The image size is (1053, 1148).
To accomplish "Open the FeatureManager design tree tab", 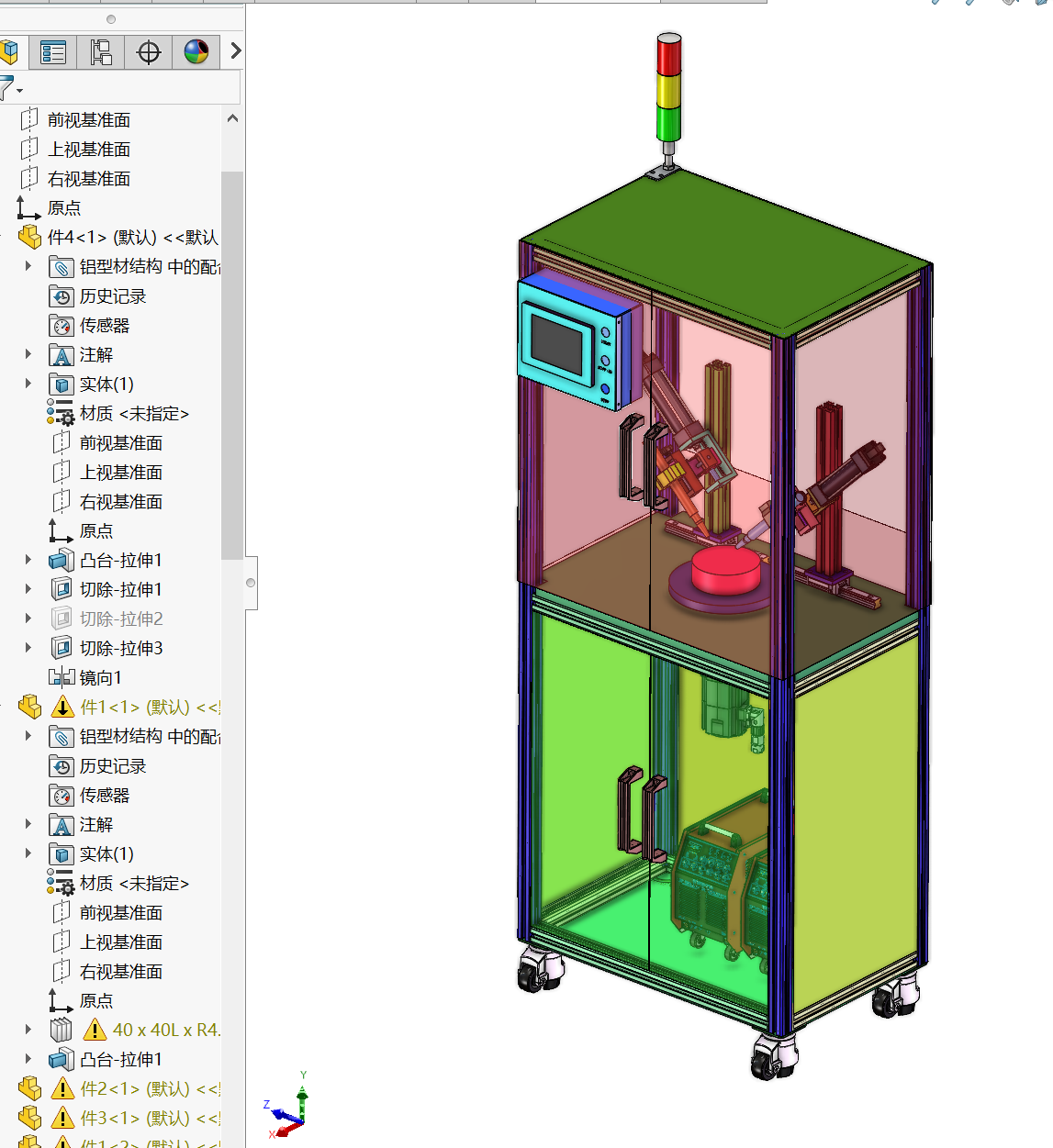I will 11,52.
